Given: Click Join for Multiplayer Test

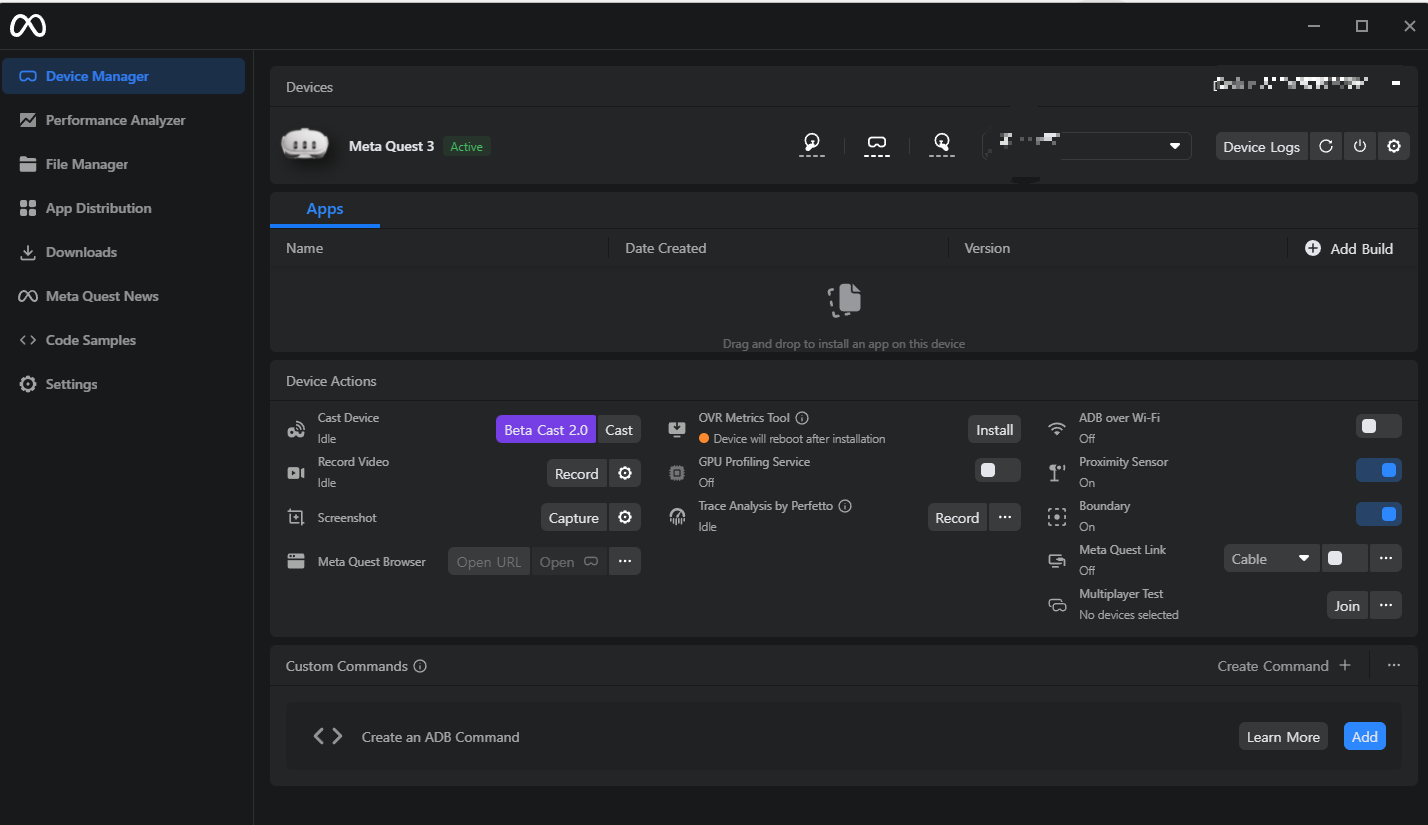Looking at the screenshot, I should (x=1347, y=606).
